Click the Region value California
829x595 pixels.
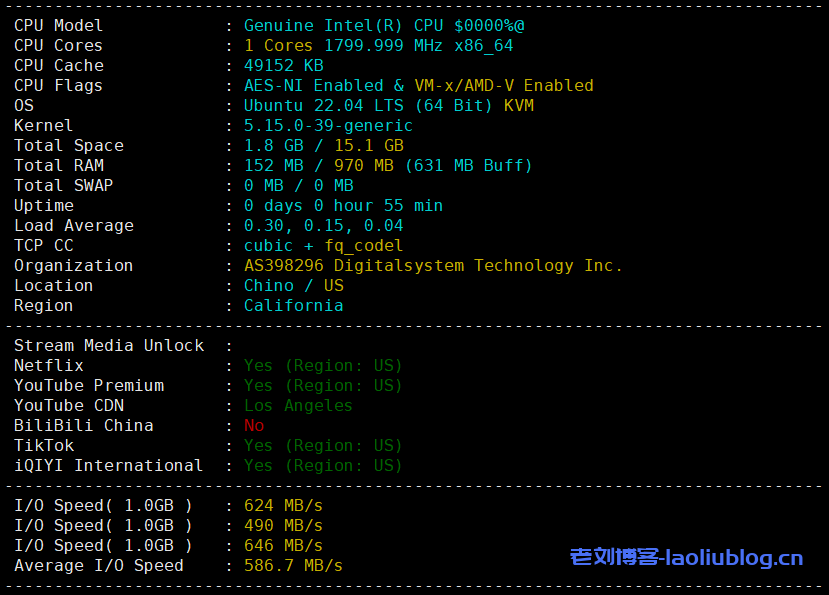coord(293,305)
